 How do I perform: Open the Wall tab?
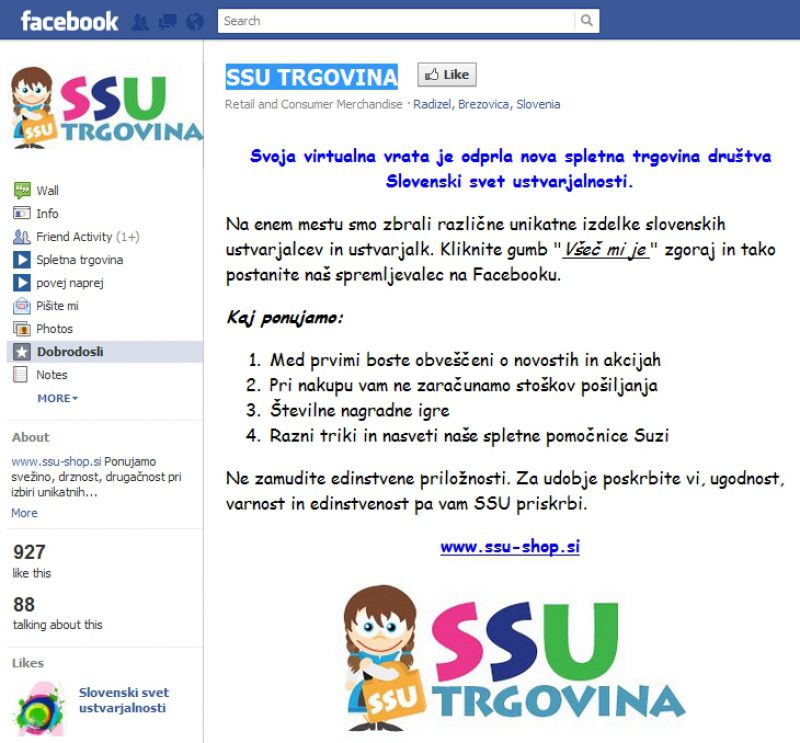[47, 190]
